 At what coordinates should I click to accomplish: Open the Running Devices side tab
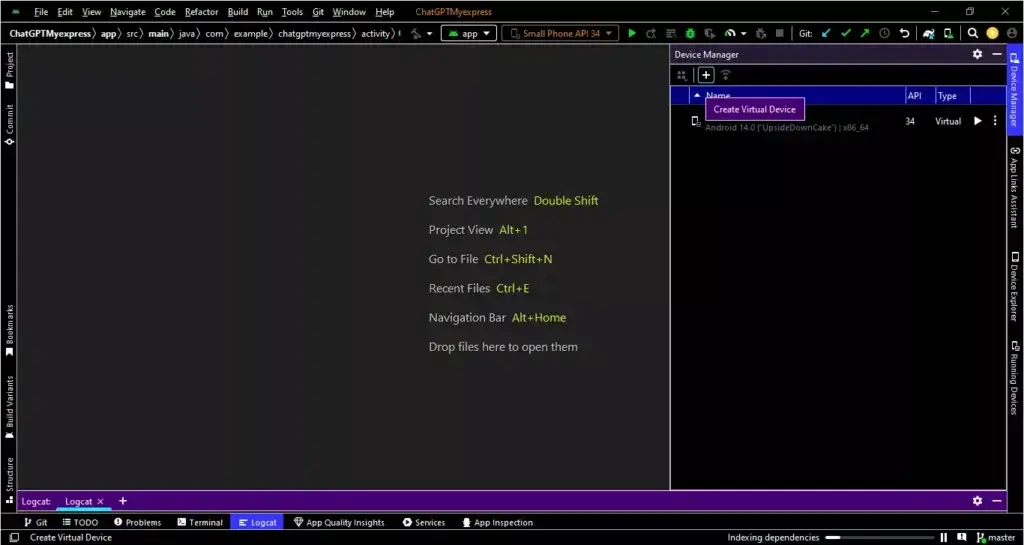pos(1014,380)
